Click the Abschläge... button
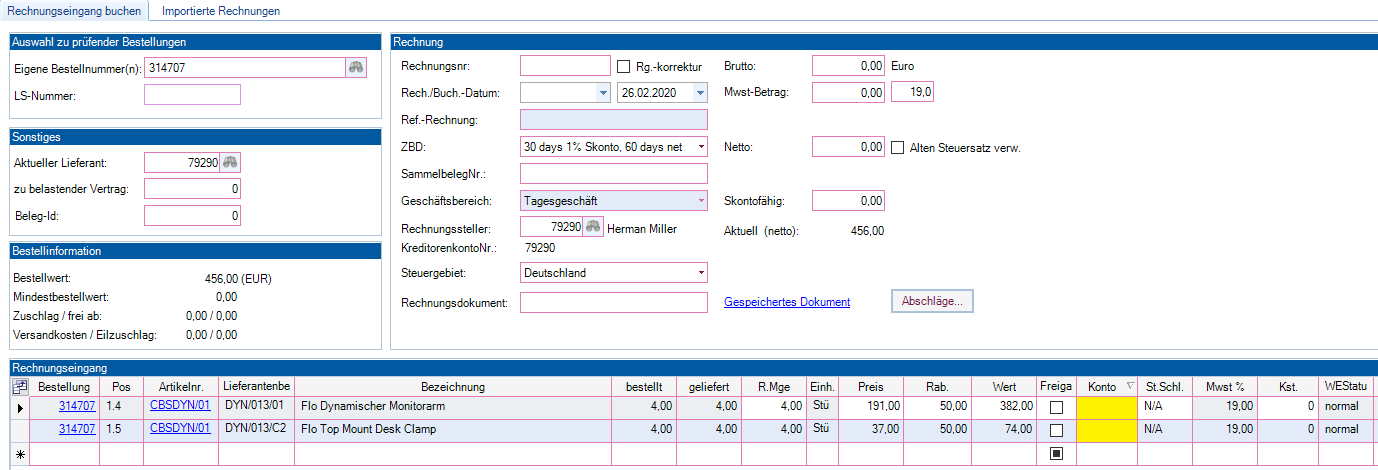The height and width of the screenshot is (470, 1378). 932,301
